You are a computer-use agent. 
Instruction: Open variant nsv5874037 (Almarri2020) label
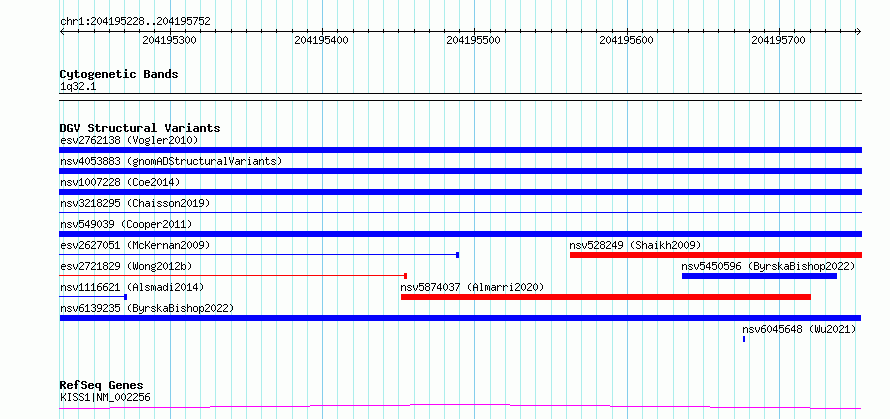point(472,287)
